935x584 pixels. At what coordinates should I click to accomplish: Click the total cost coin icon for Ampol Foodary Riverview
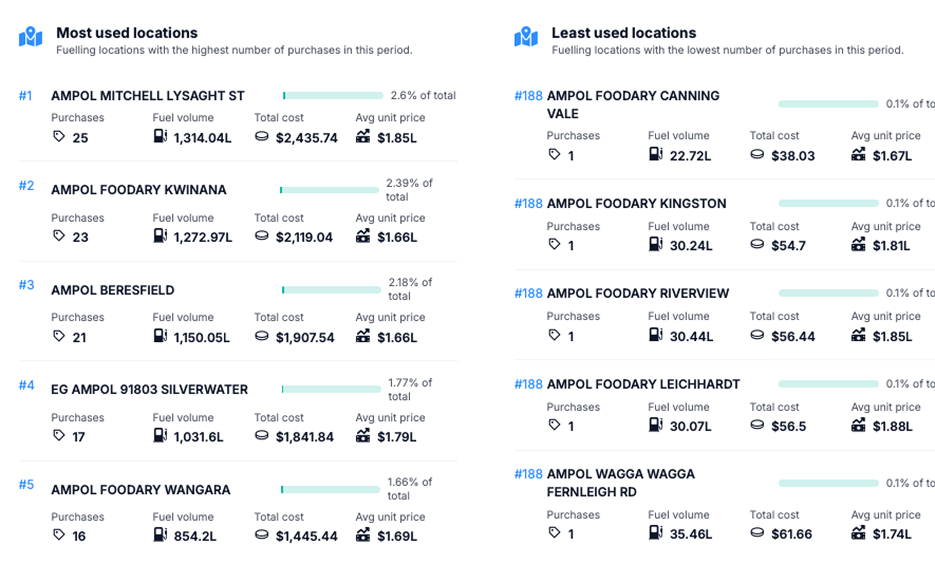coord(757,335)
